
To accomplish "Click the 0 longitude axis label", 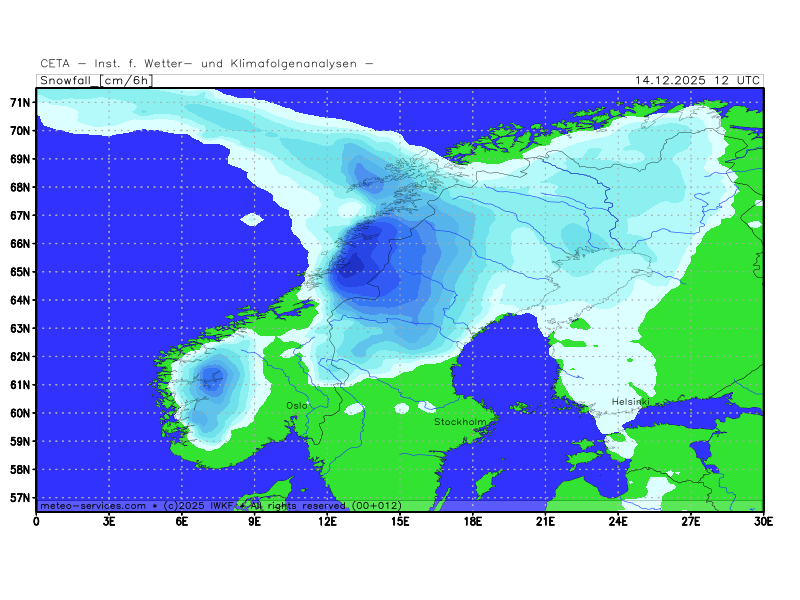I will click(37, 520).
